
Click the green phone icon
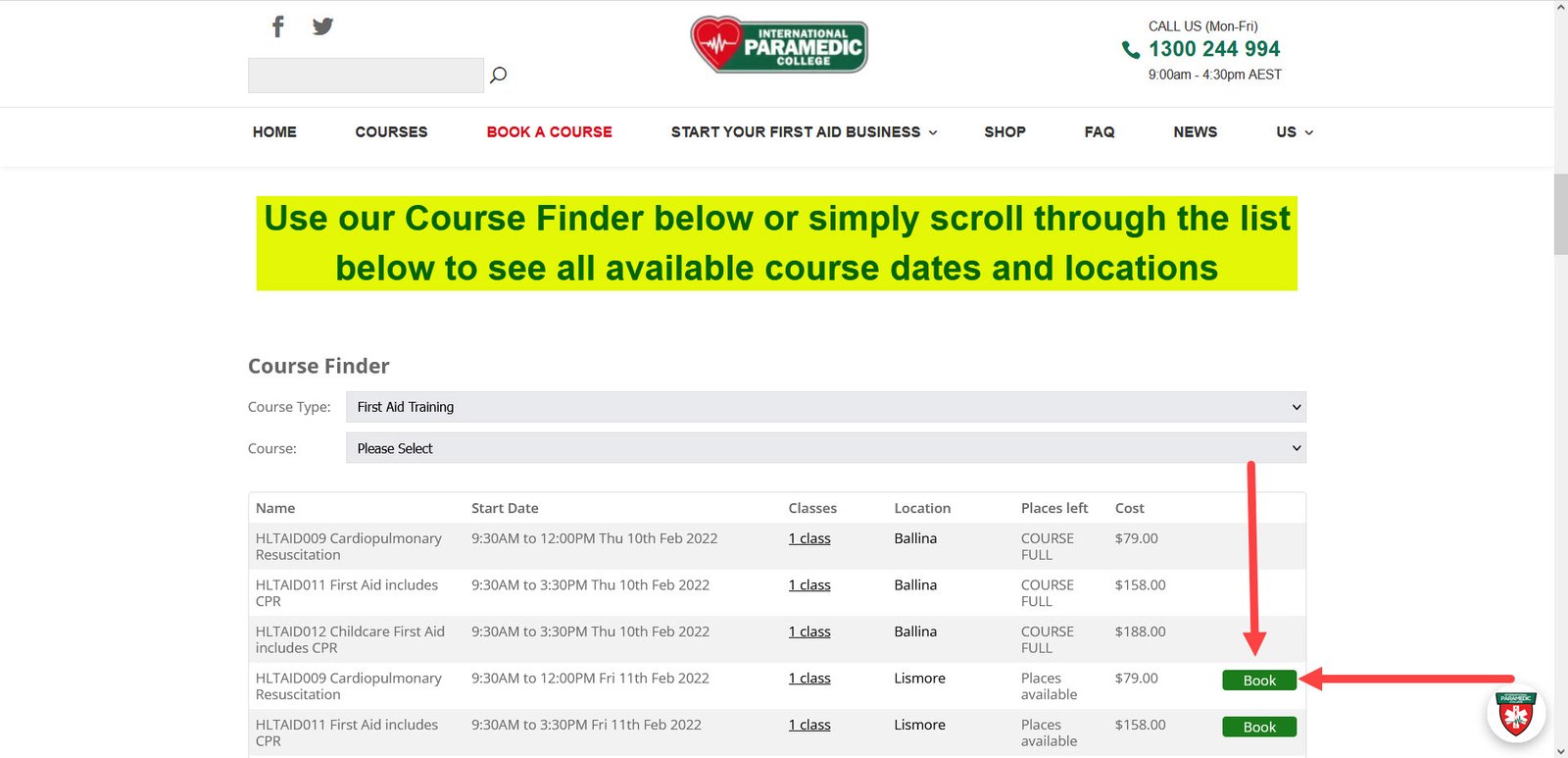[1130, 50]
